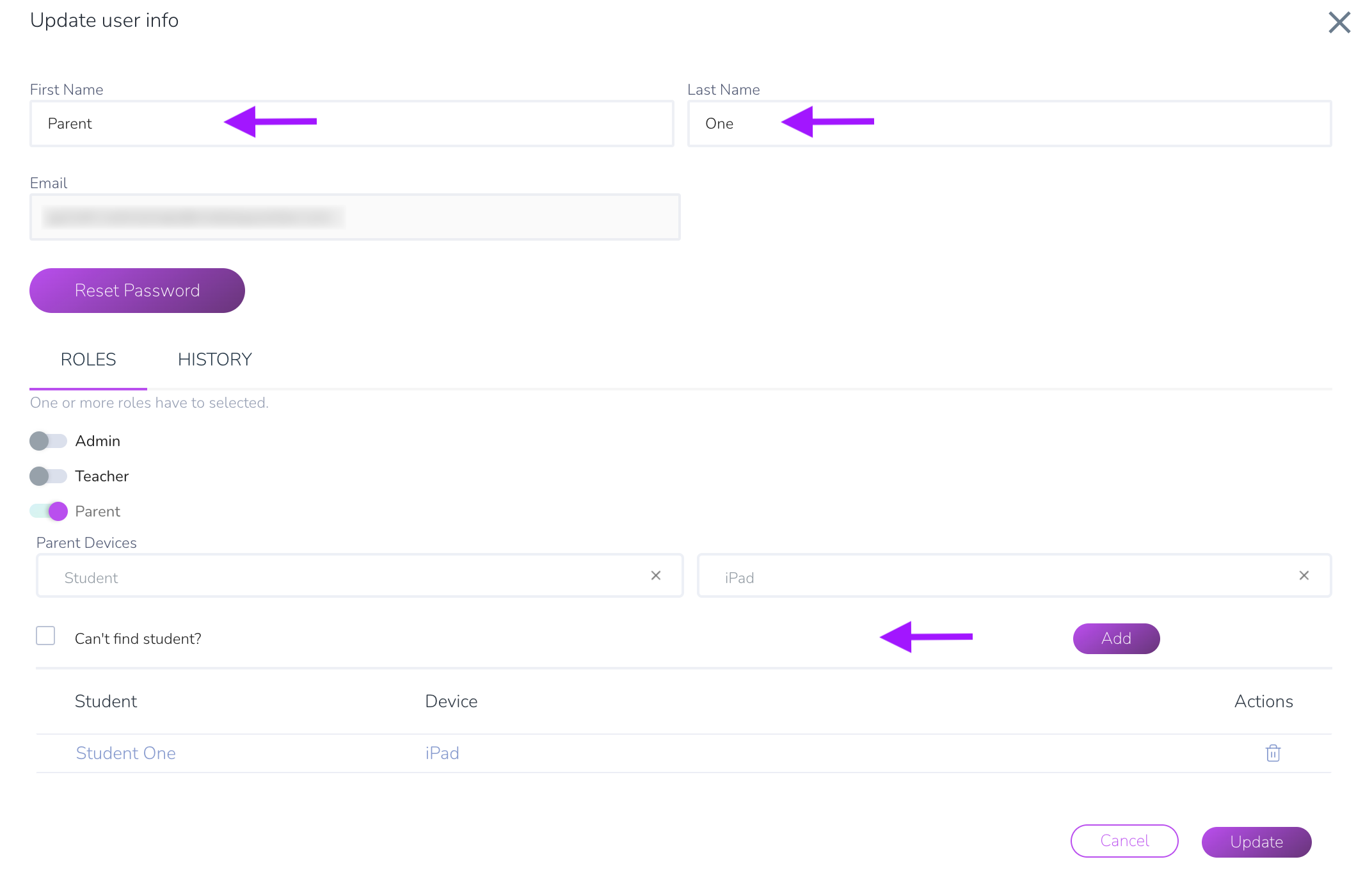This screenshot has width=1372, height=873.
Task: Click the Reset Password button
Action: pos(137,291)
